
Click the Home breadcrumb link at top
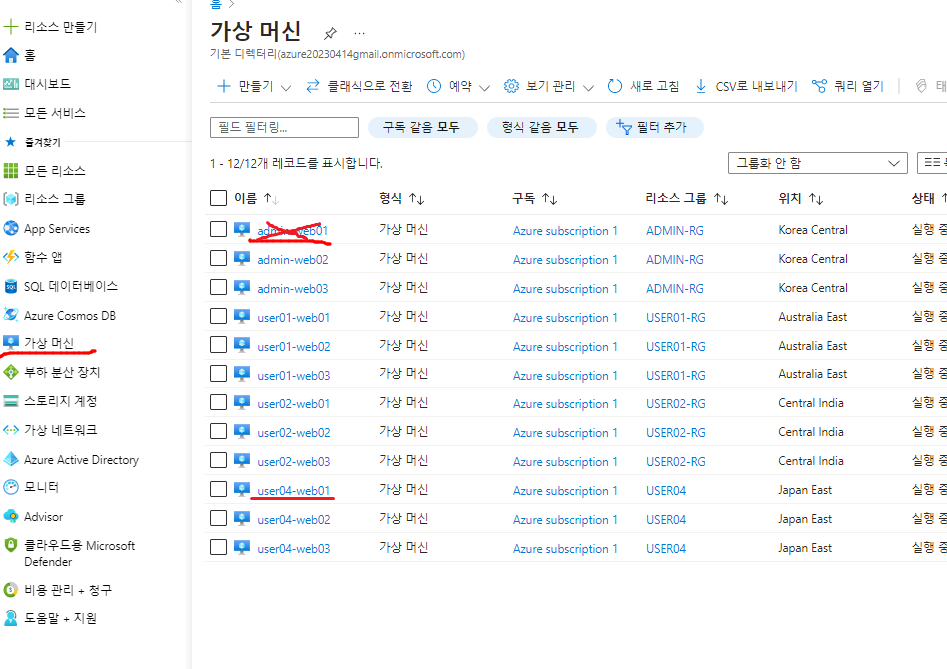pyautogui.click(x=216, y=4)
